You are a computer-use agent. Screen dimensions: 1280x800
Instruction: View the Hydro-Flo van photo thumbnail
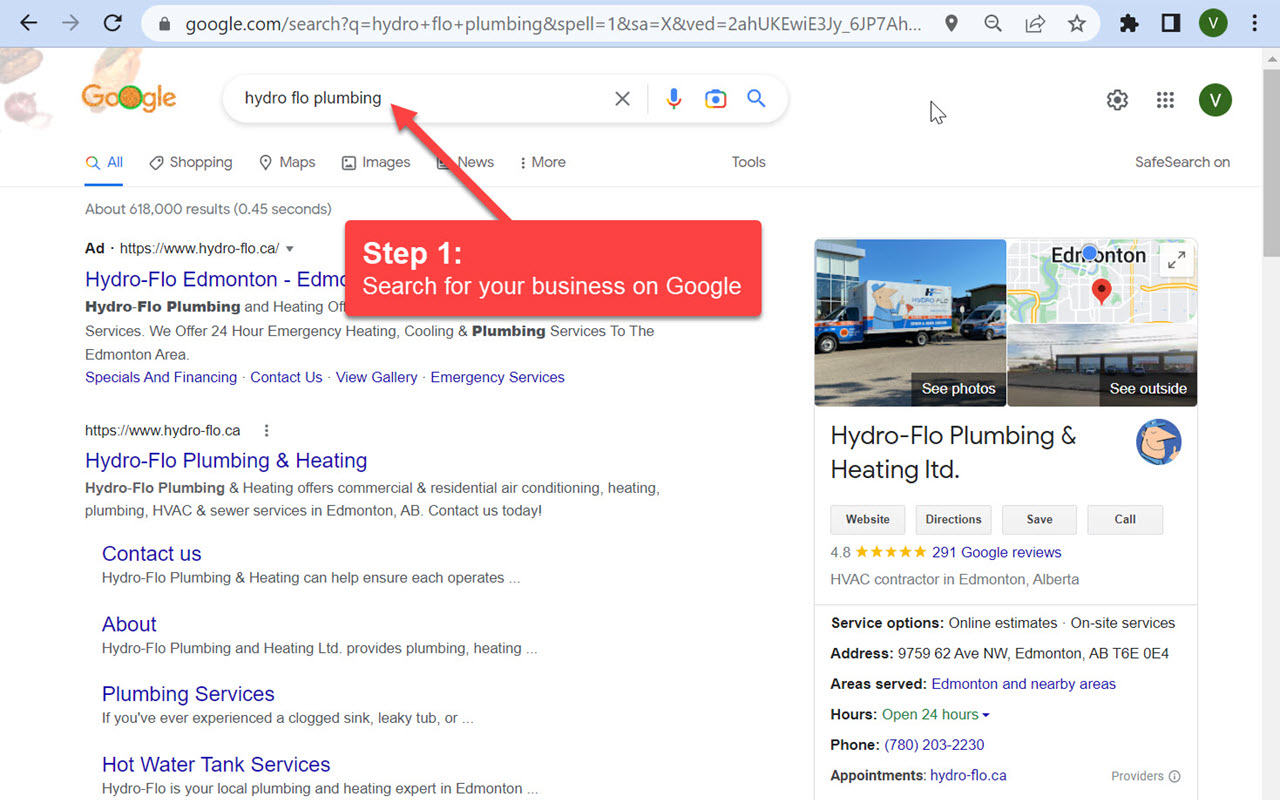(909, 322)
